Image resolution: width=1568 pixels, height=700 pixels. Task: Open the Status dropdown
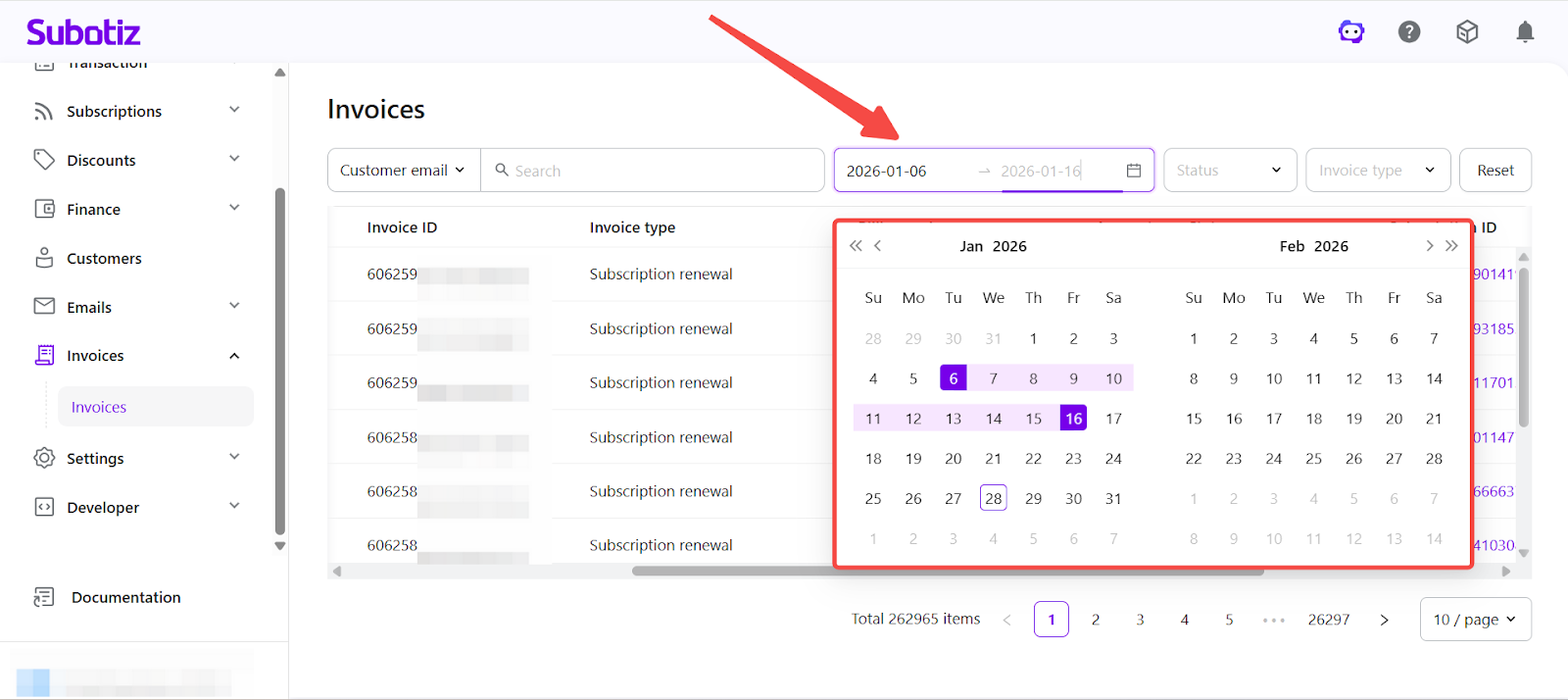(1229, 171)
